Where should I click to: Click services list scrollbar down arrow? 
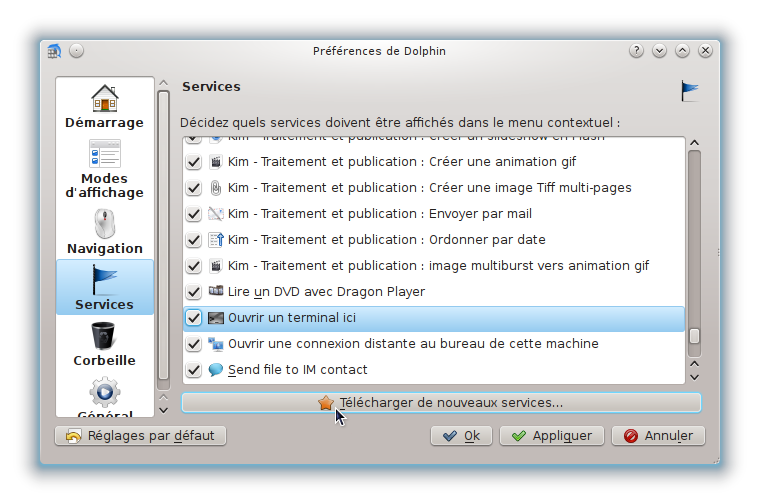tap(695, 377)
